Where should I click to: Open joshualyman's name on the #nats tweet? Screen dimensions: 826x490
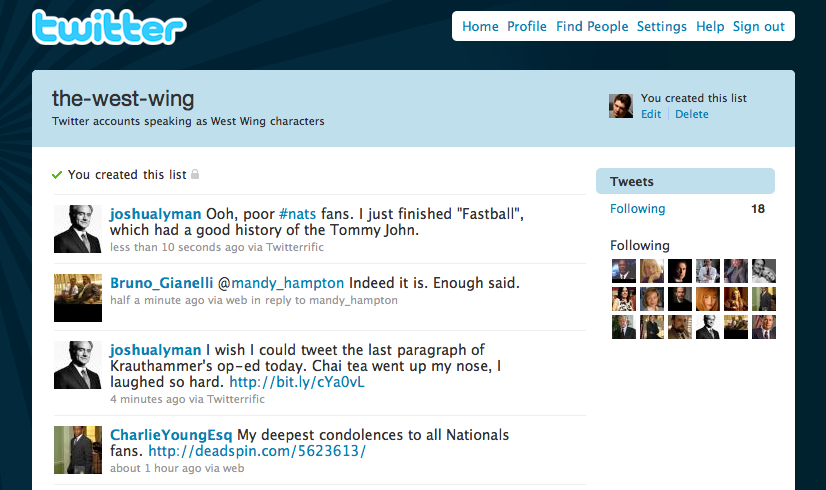point(155,214)
